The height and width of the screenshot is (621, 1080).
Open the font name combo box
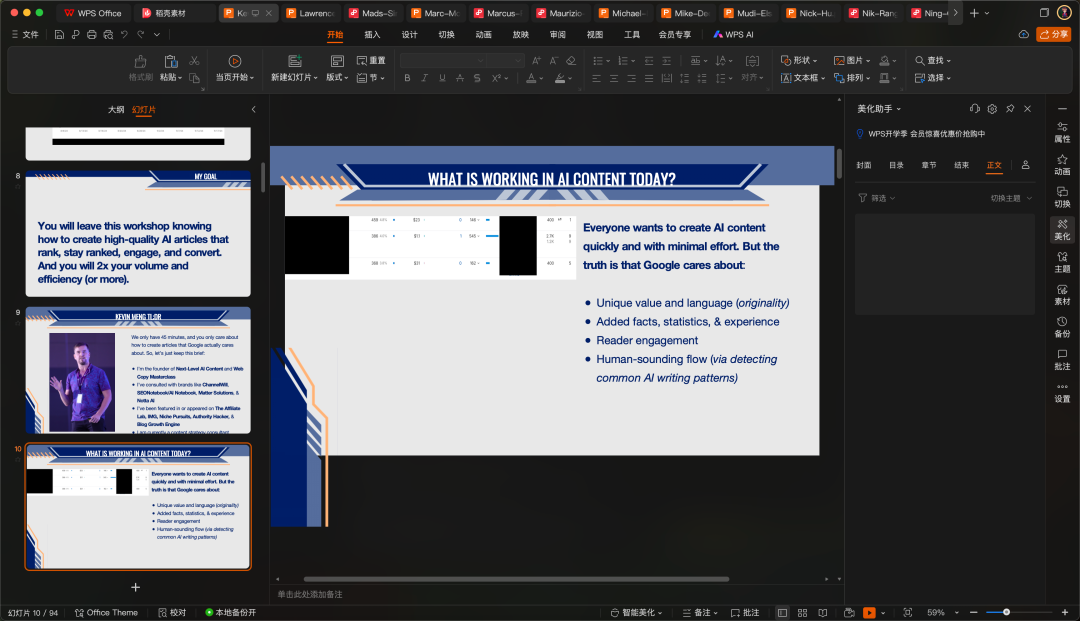442,61
